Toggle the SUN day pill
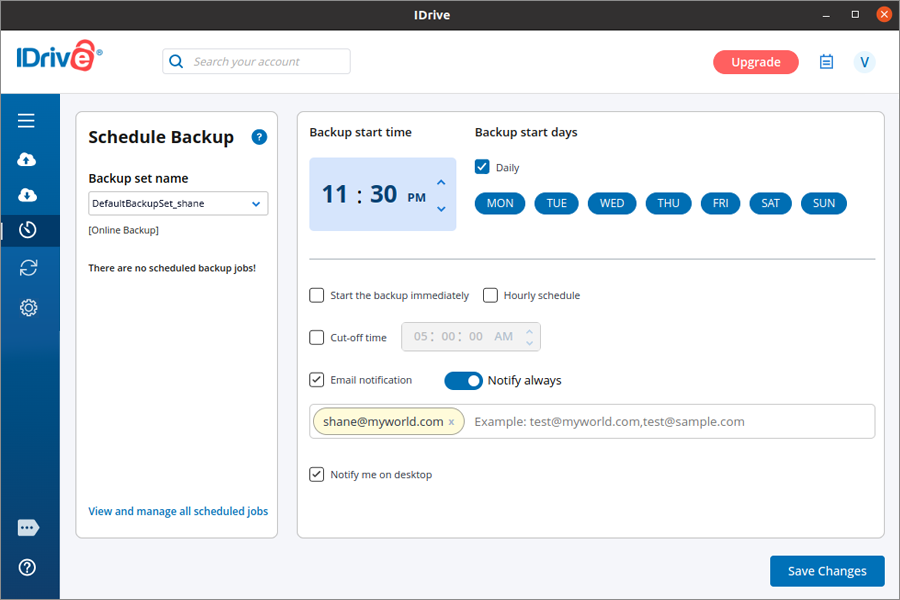900x600 pixels. pos(823,203)
